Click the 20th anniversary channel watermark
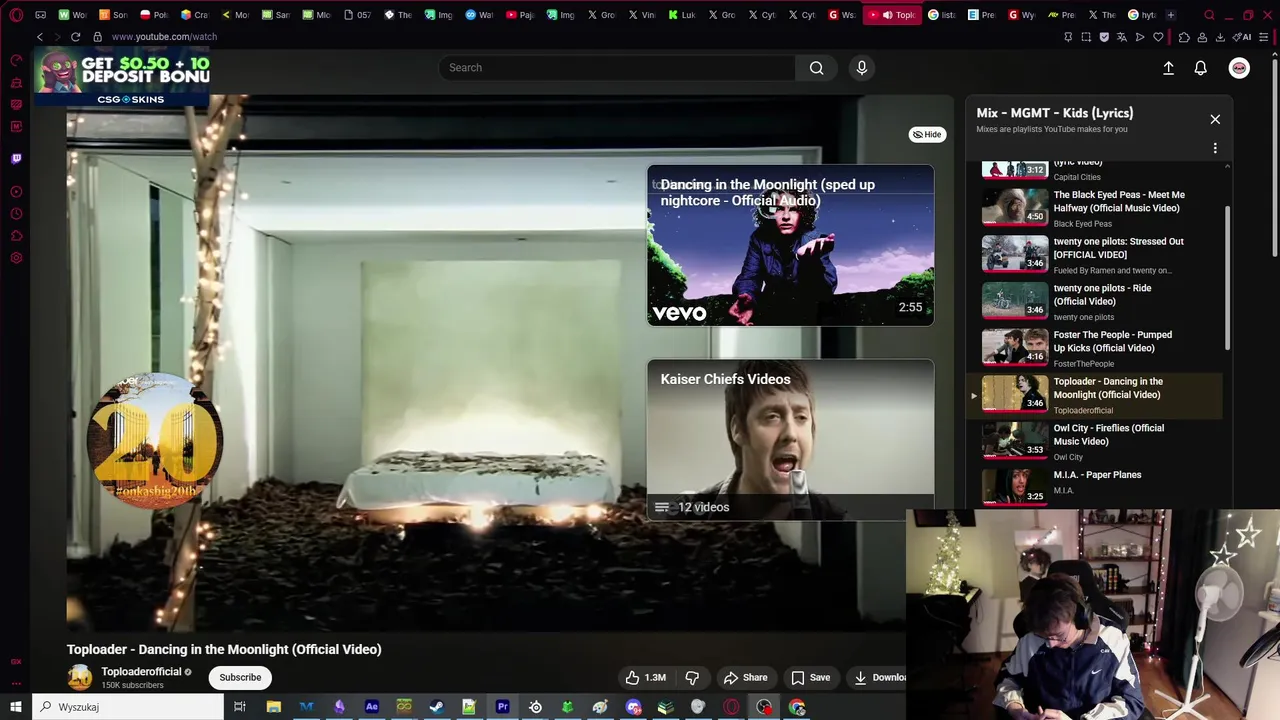The width and height of the screenshot is (1280, 720). [x=155, y=440]
